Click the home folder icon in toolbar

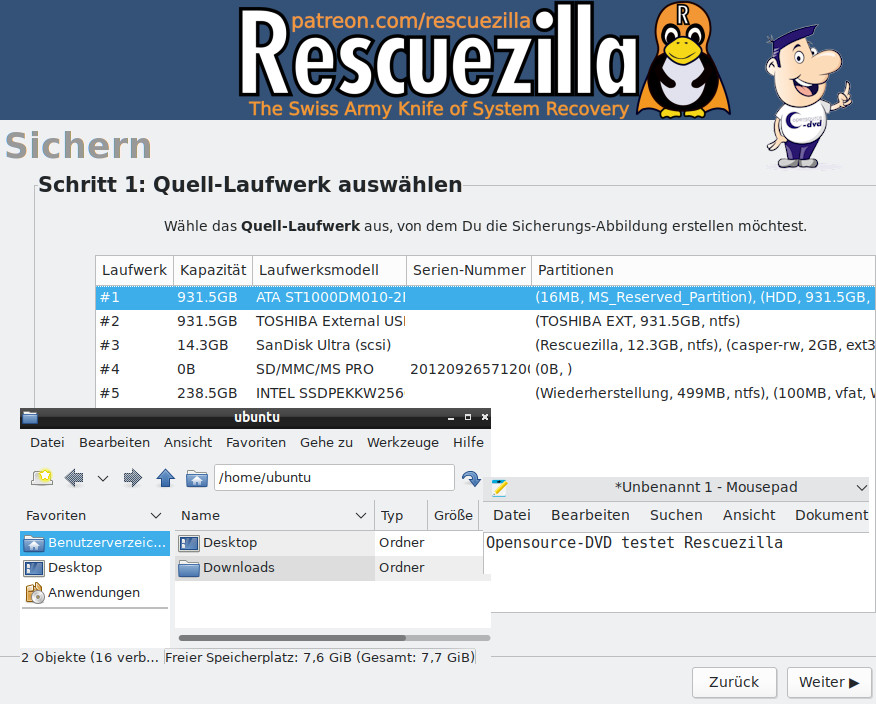tap(196, 478)
